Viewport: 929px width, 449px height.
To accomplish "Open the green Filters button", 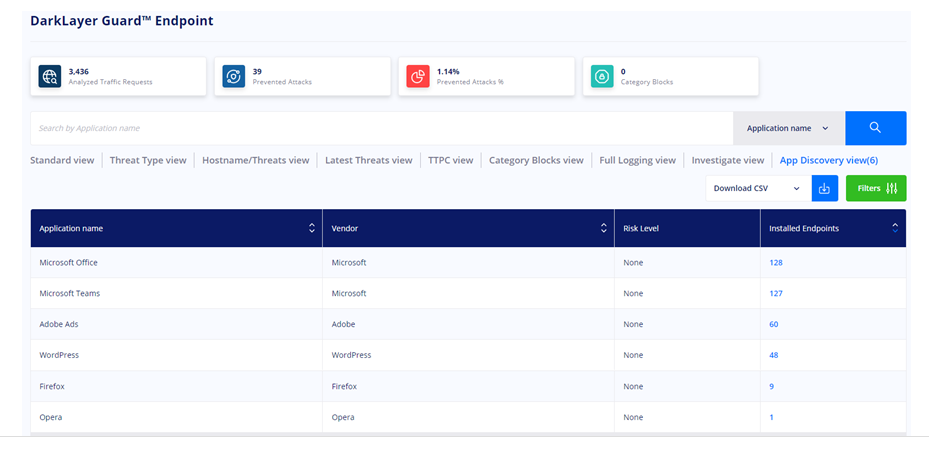I will click(876, 188).
